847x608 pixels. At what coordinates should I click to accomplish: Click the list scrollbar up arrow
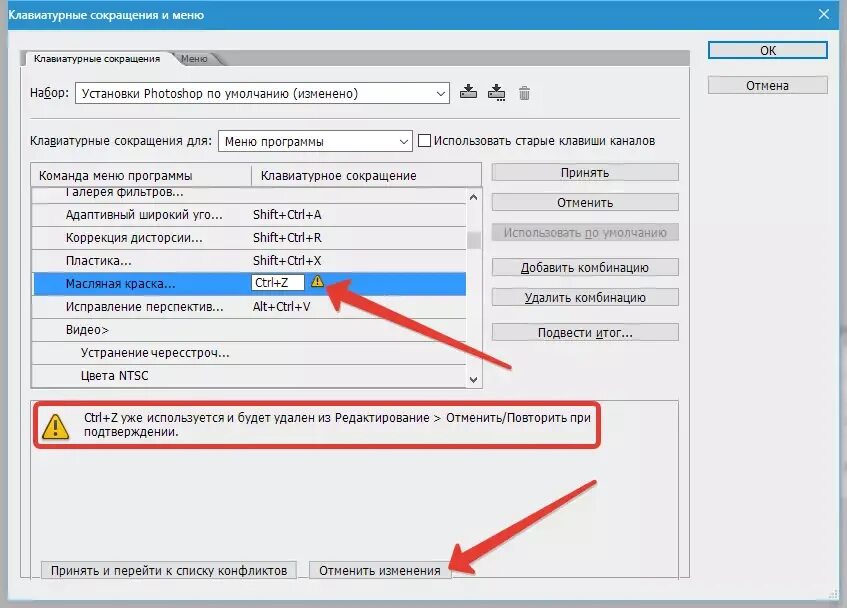474,198
